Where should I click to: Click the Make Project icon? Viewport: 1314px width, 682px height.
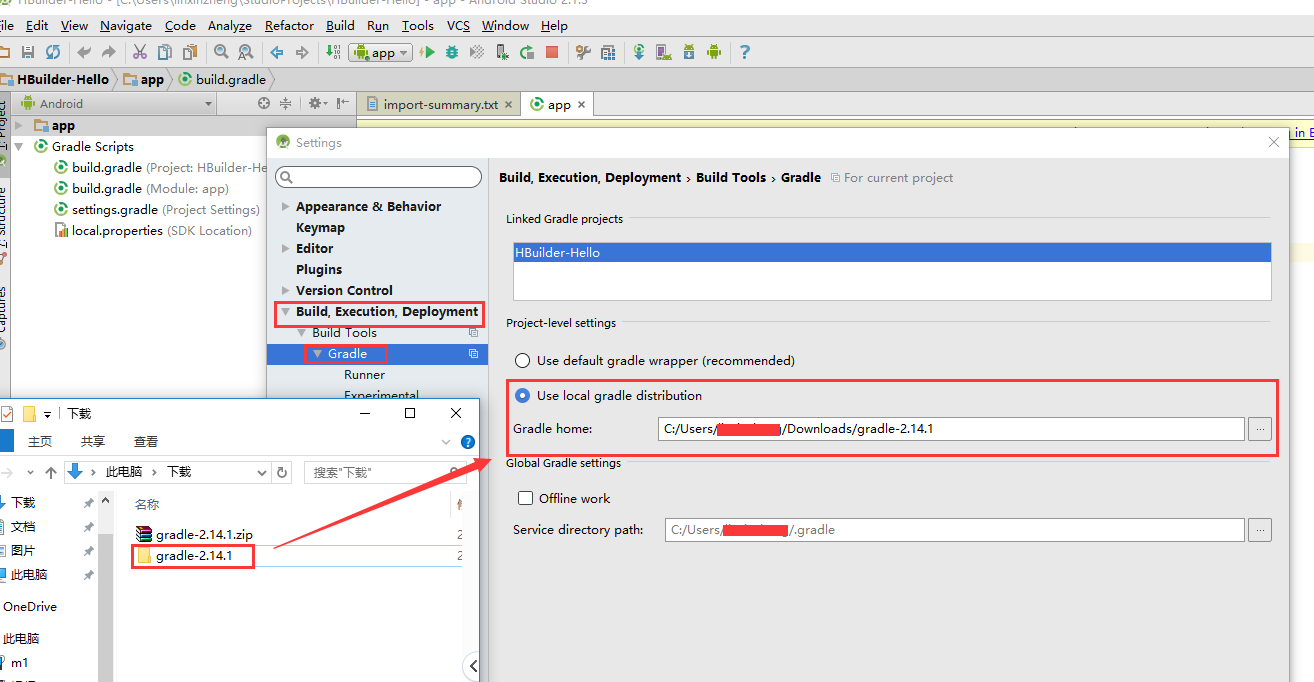pos(333,53)
